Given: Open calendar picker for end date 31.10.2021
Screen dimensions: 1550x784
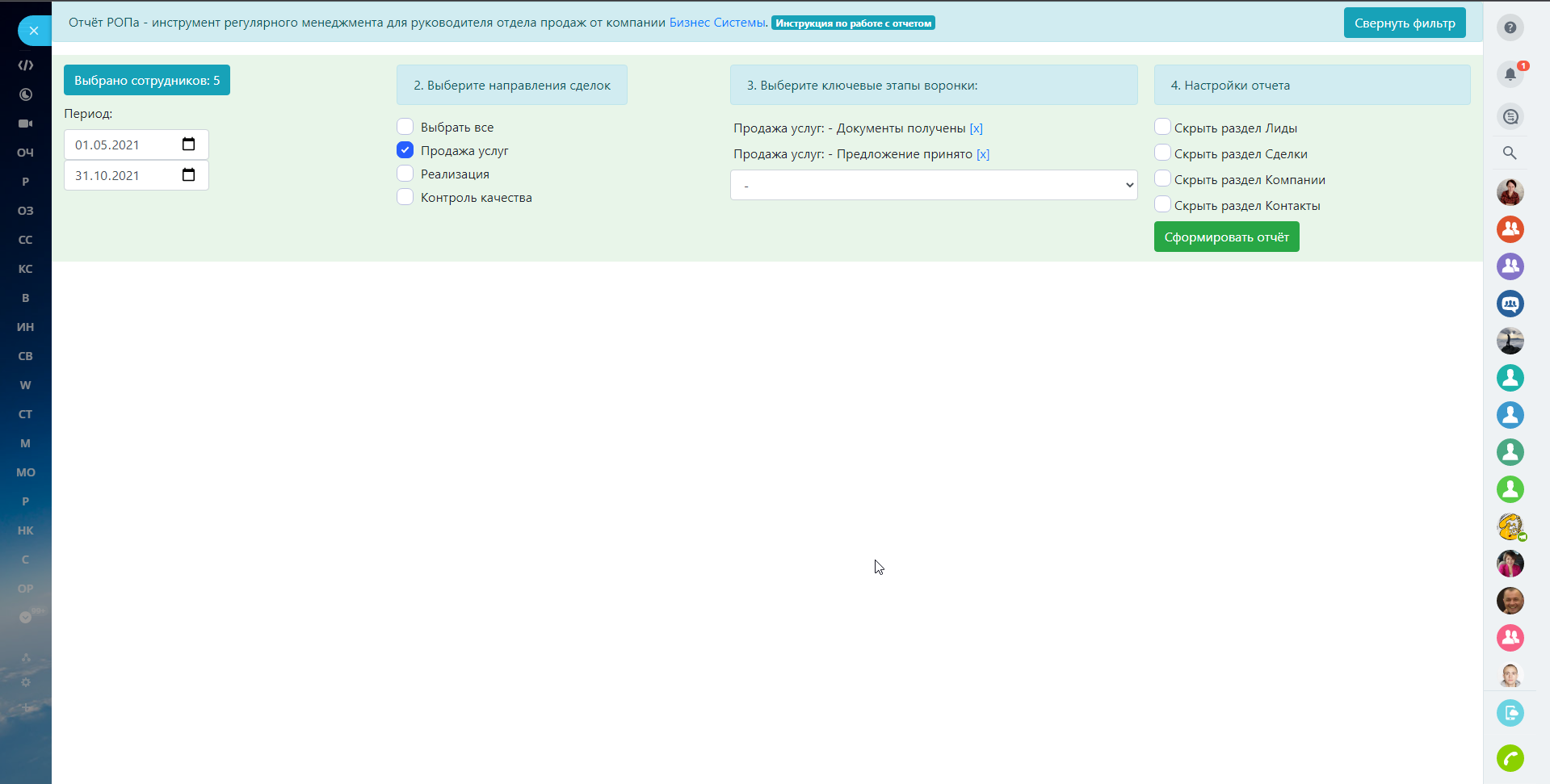Looking at the screenshot, I should pyautogui.click(x=188, y=175).
